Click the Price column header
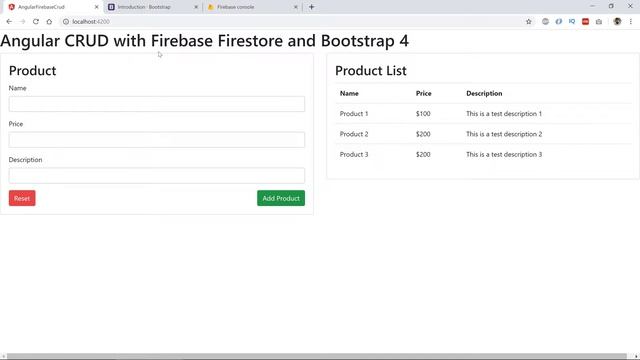The height and width of the screenshot is (360, 640). click(x=423, y=93)
